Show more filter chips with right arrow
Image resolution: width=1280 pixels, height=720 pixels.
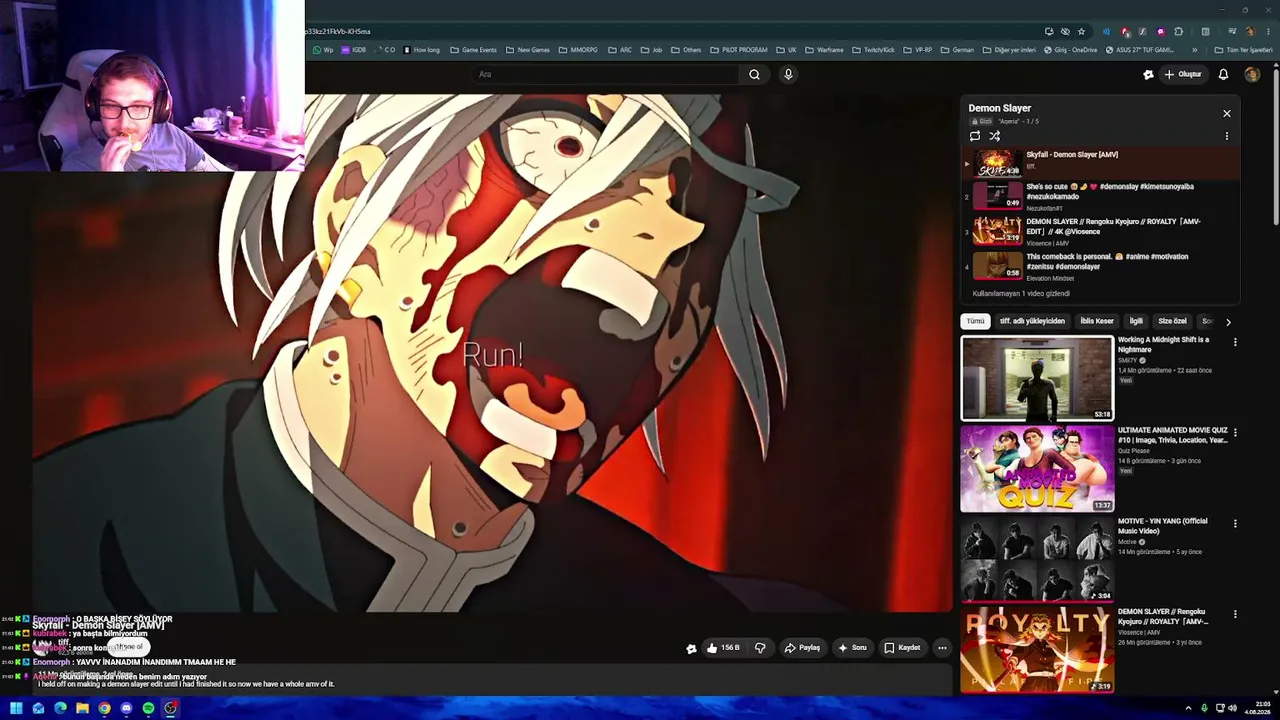coord(1228,322)
